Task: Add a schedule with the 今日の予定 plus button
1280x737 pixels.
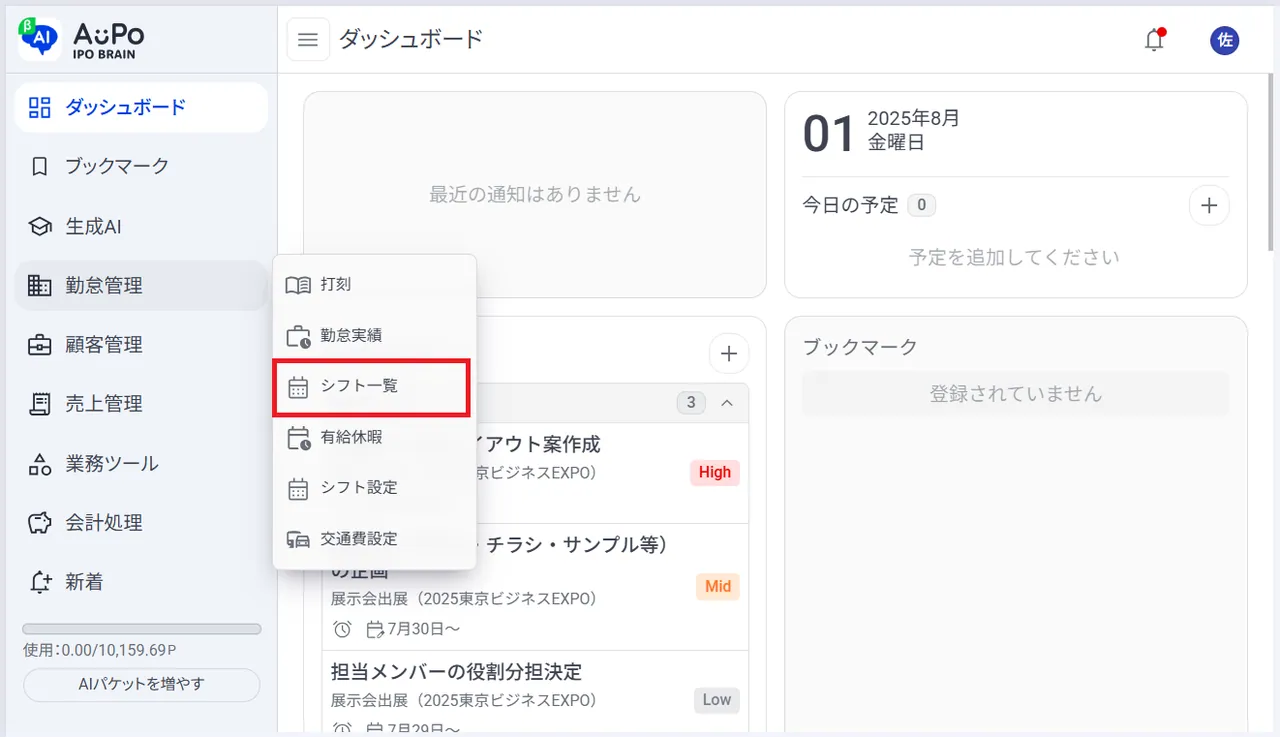Action: tap(1209, 206)
